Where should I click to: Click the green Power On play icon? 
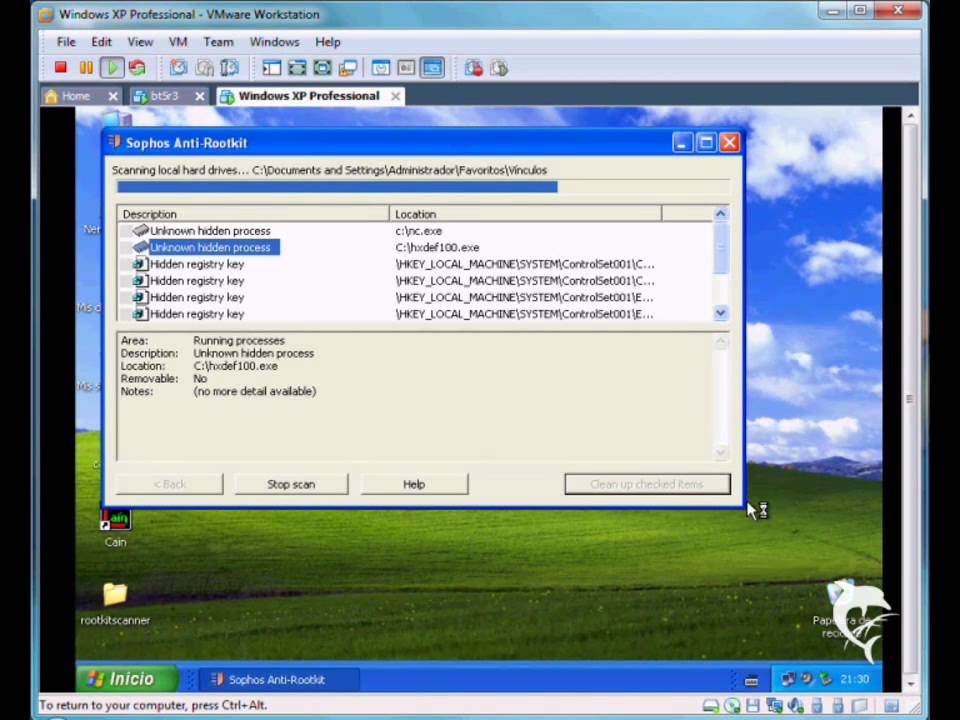coord(112,67)
